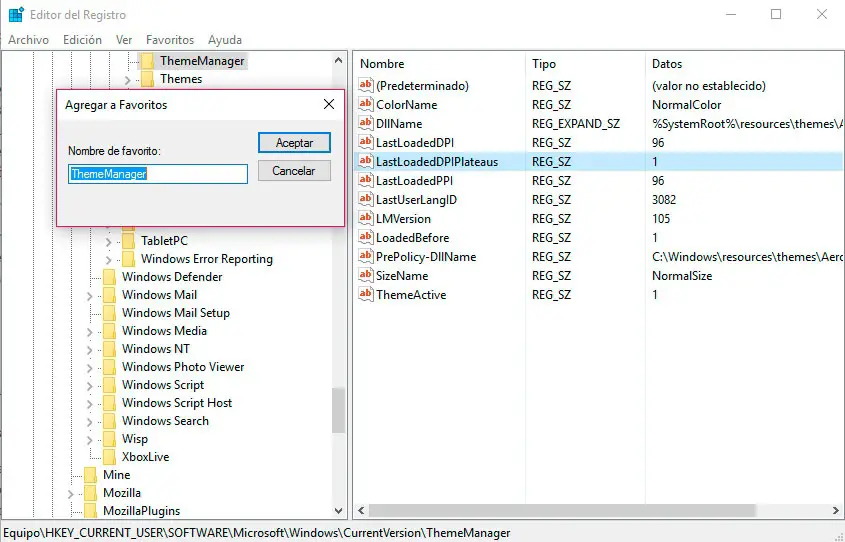Screen dimensions: 845x542
Task: Select the REG_EXPAND_SZ type cell
Action: coord(576,123)
